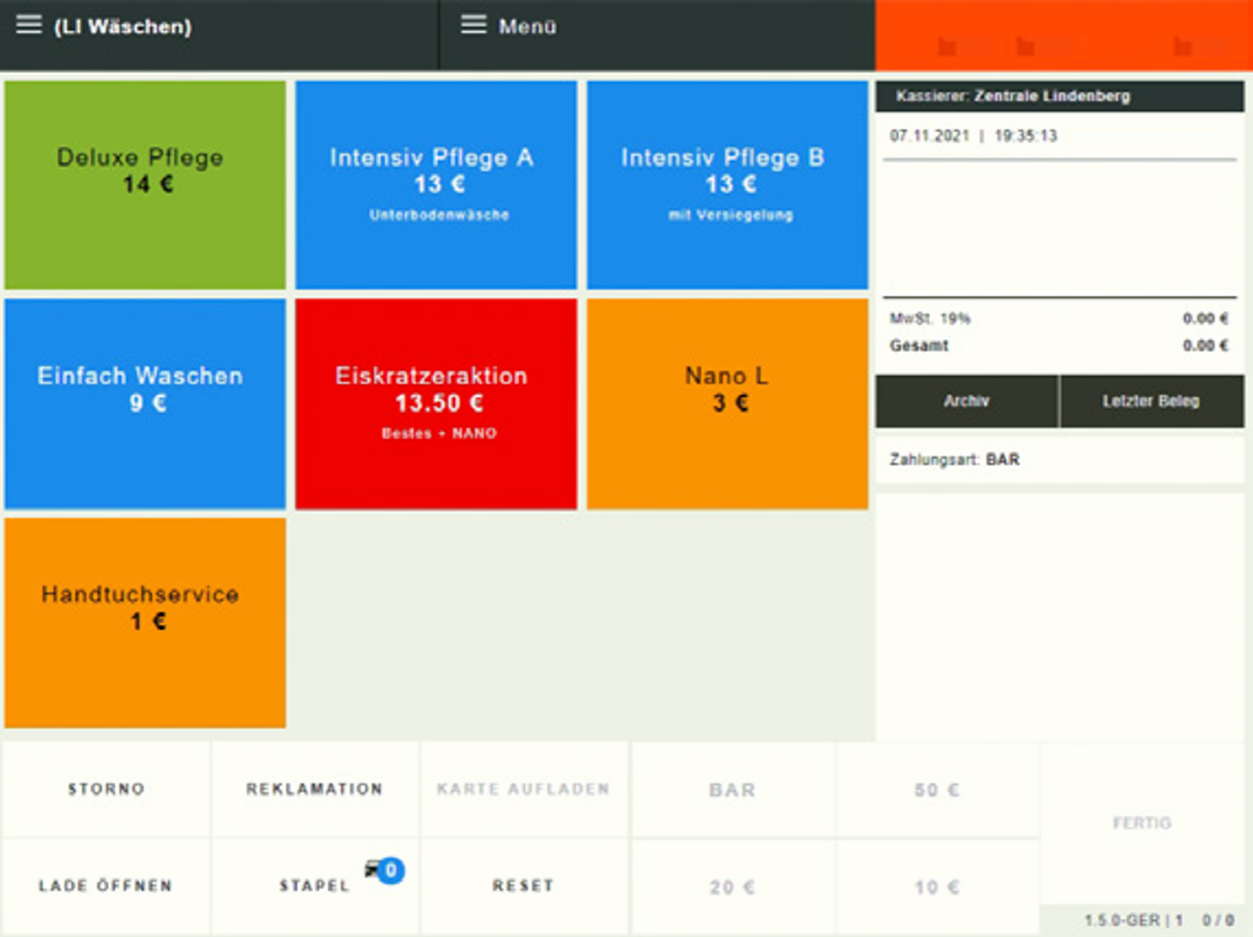The width and height of the screenshot is (1253, 937).
Task: Tap the 10 € cash button
Action: coord(937,887)
